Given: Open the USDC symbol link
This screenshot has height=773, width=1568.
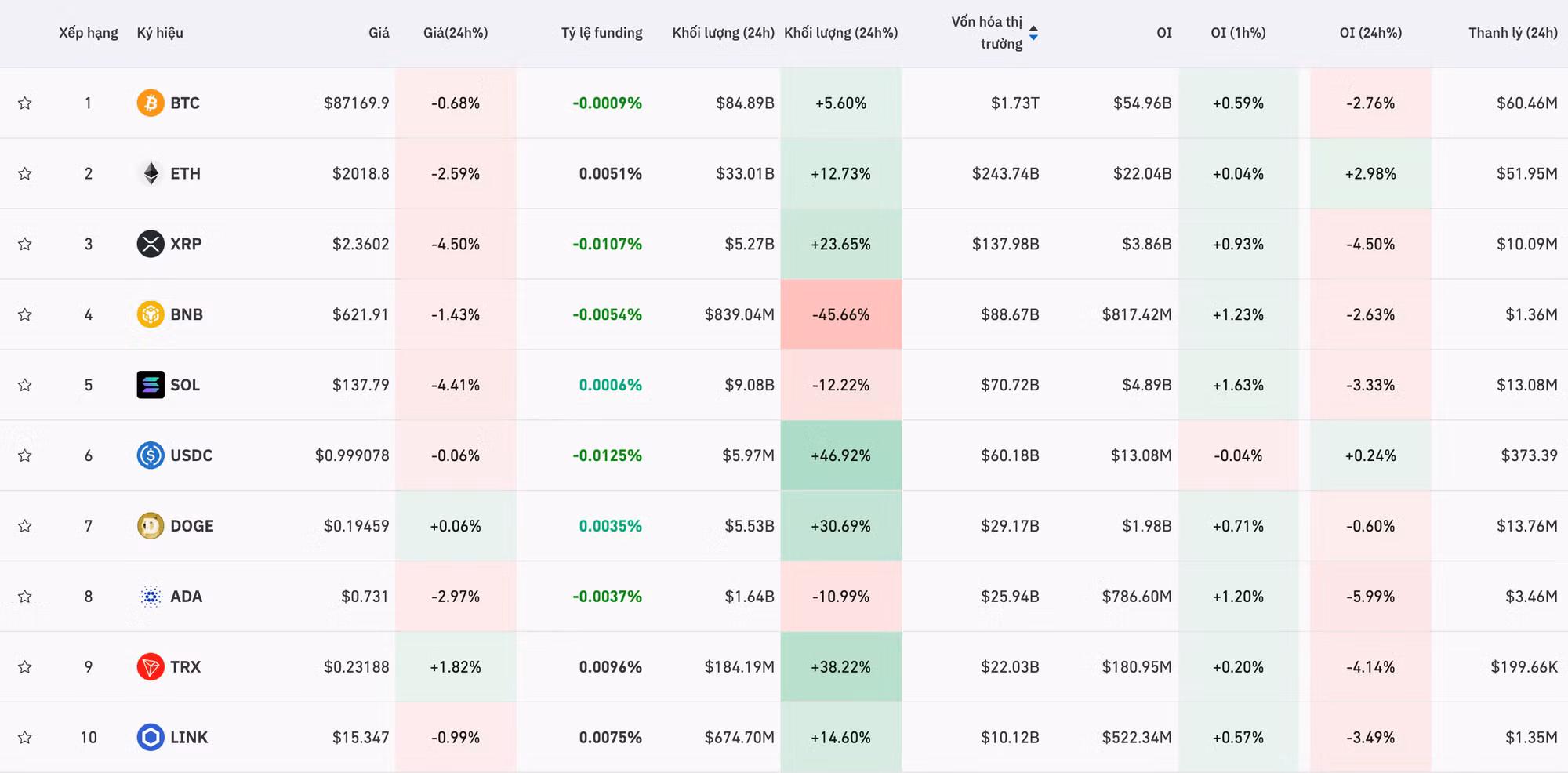Looking at the screenshot, I should click(191, 455).
